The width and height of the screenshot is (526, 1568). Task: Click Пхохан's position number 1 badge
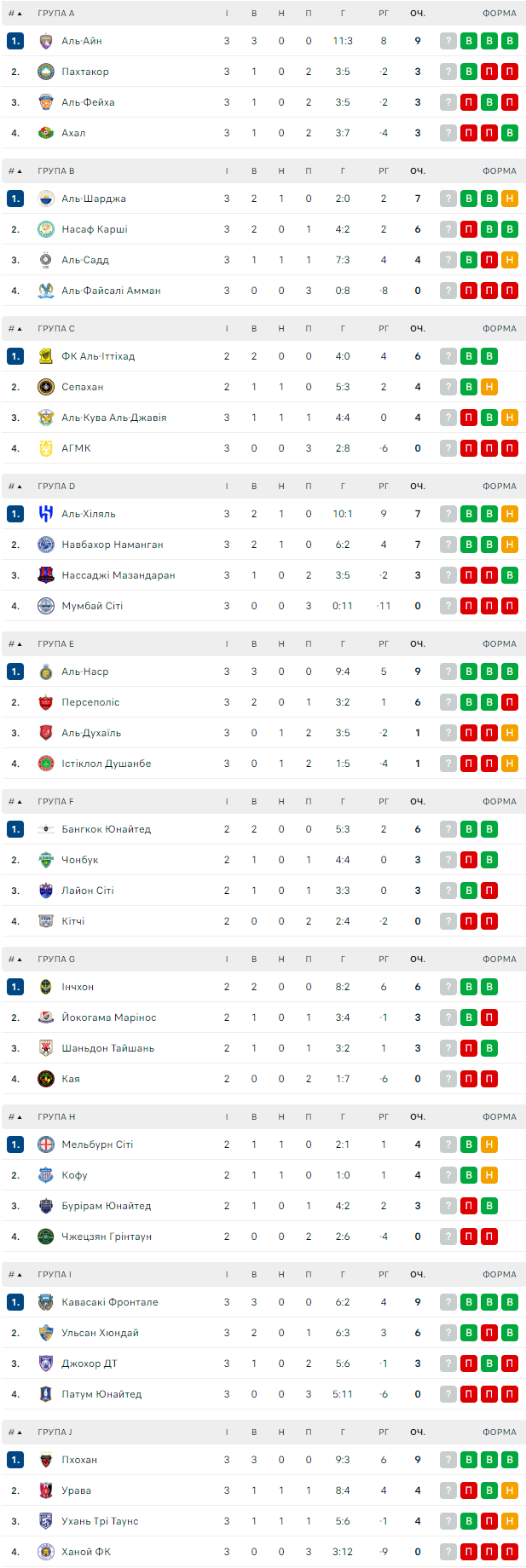pyautogui.click(x=15, y=1460)
